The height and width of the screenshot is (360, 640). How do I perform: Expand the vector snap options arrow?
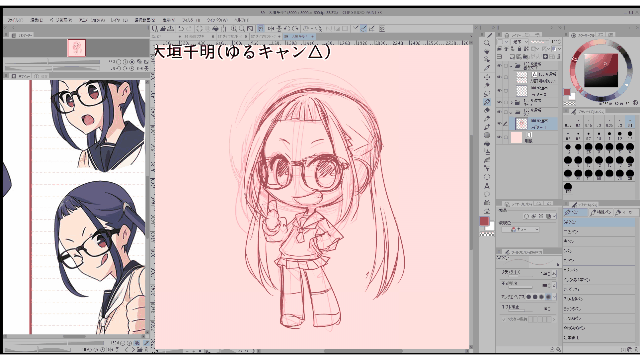(554, 319)
